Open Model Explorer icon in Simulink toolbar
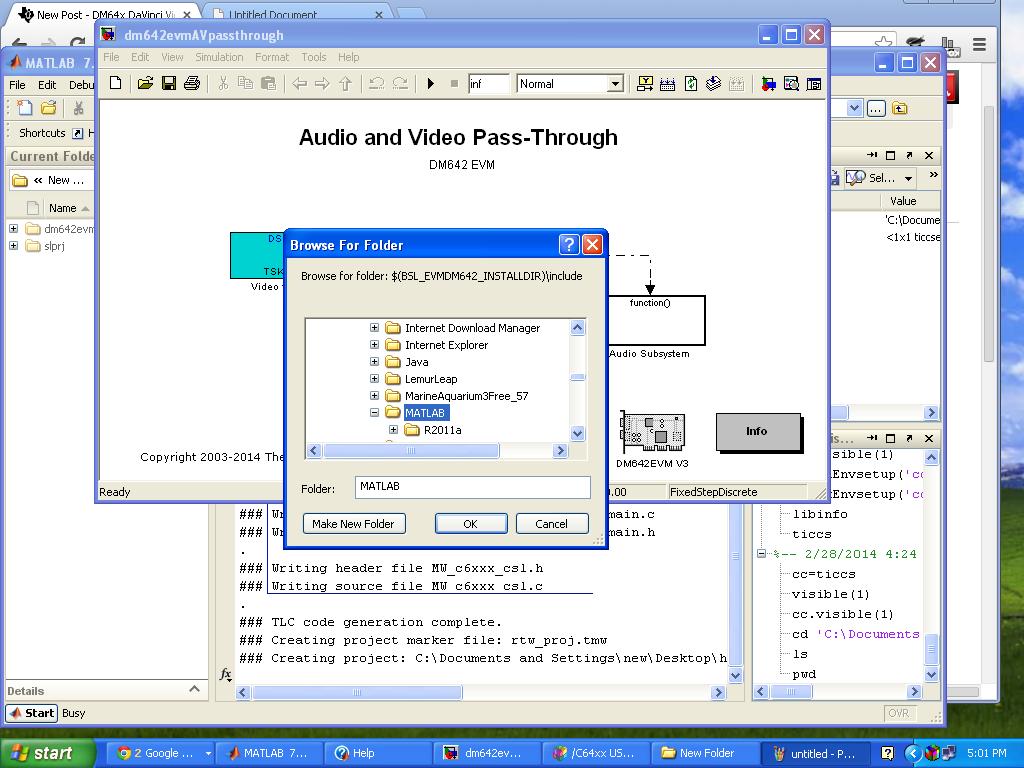Viewport: 1024px width, 768px height. coord(792,83)
